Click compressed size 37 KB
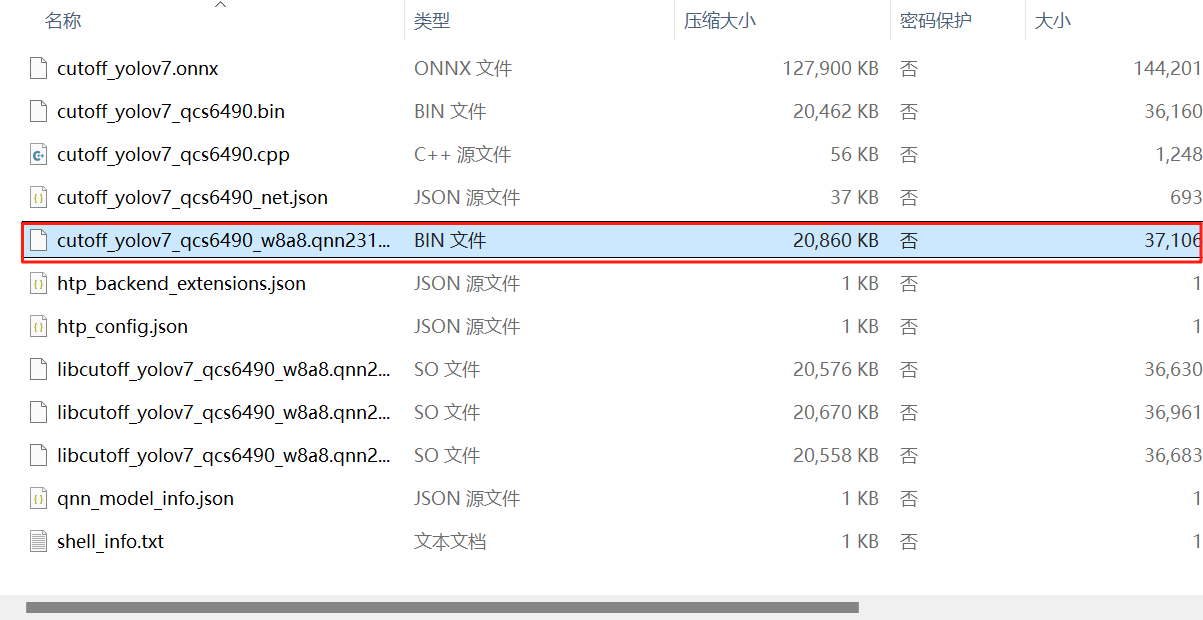1203x620 pixels. tap(855, 198)
